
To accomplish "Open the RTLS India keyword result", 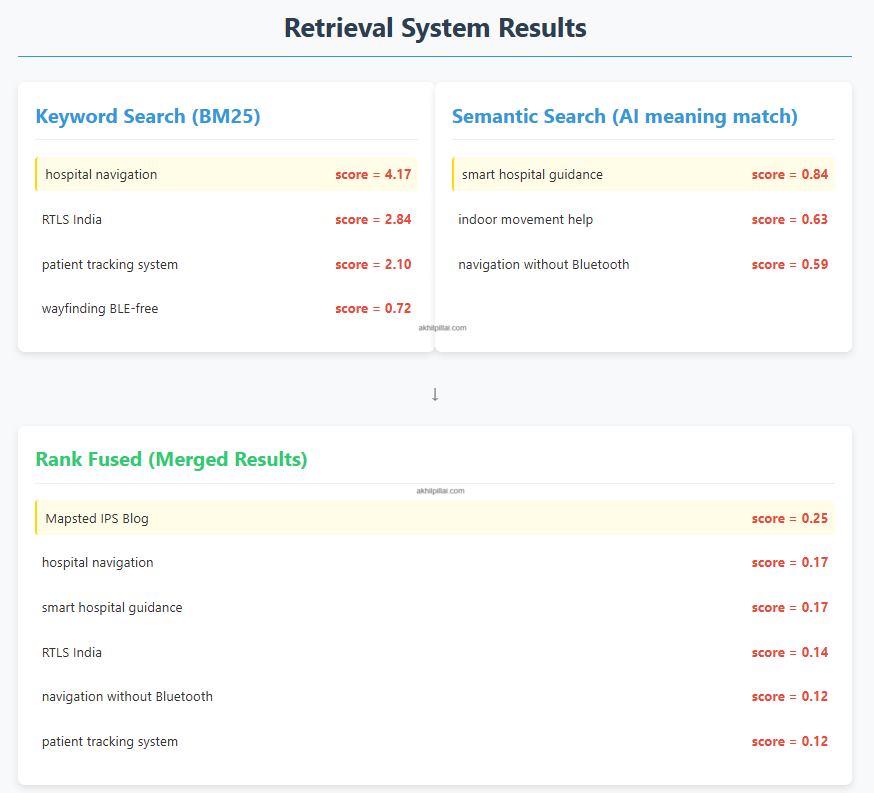I will pos(226,220).
